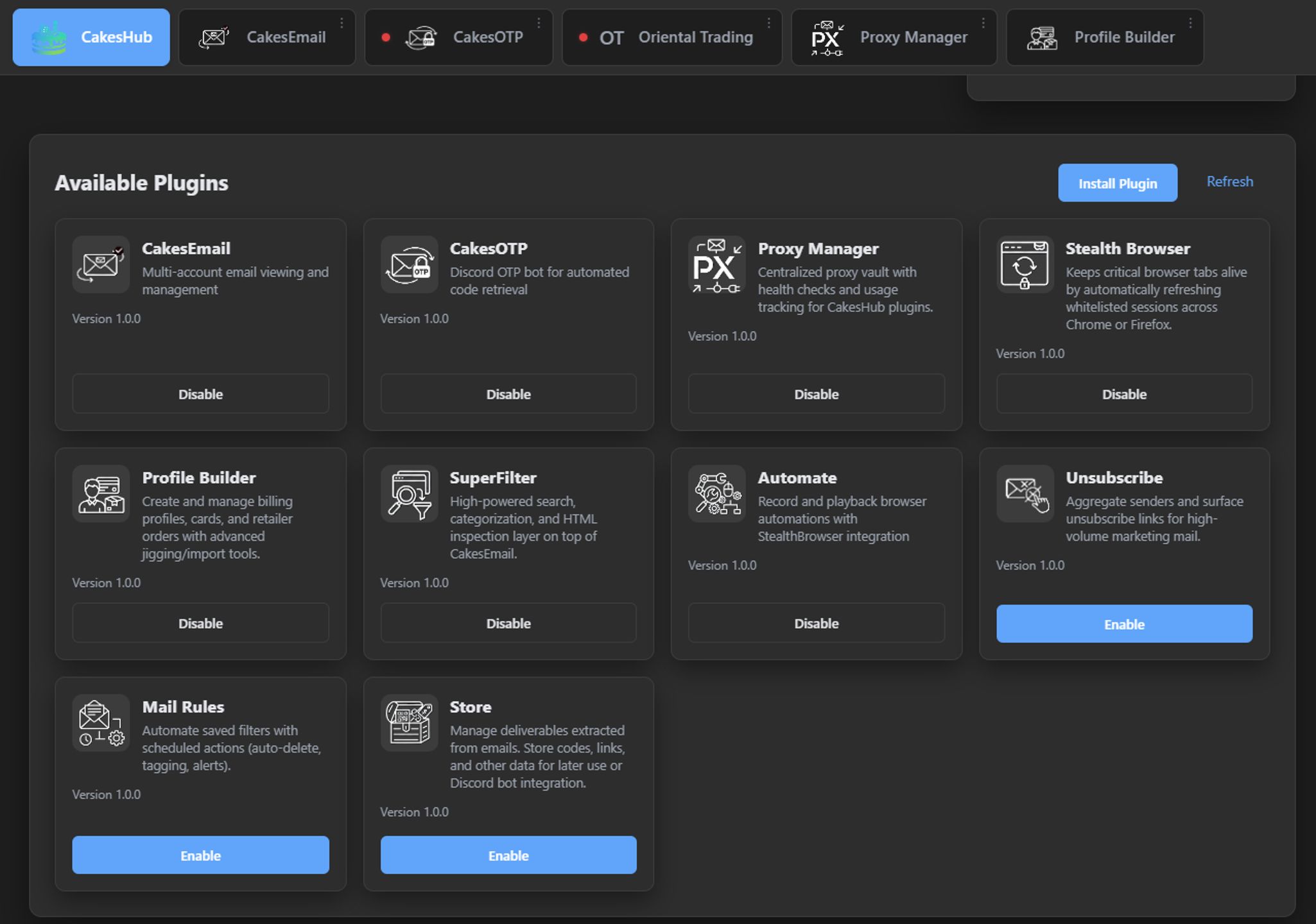
Task: Click the Stealth Browser plugin card icon
Action: pyautogui.click(x=1025, y=264)
